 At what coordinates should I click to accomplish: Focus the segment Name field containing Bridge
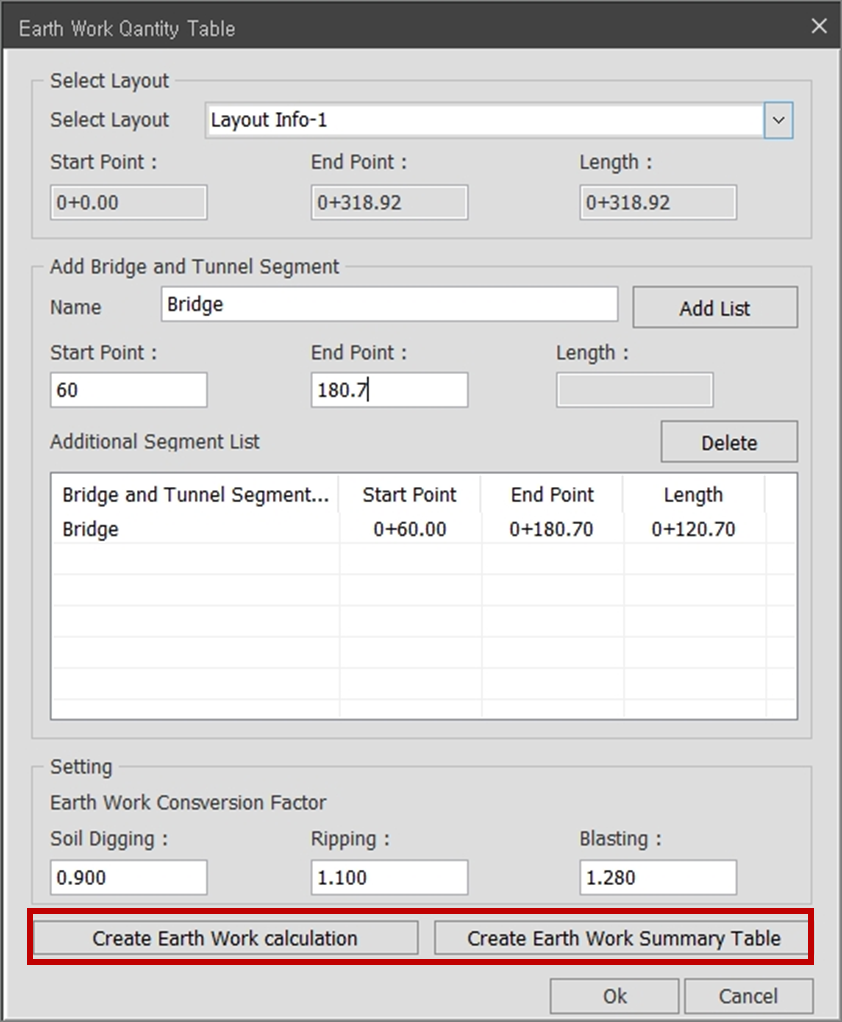(390, 304)
